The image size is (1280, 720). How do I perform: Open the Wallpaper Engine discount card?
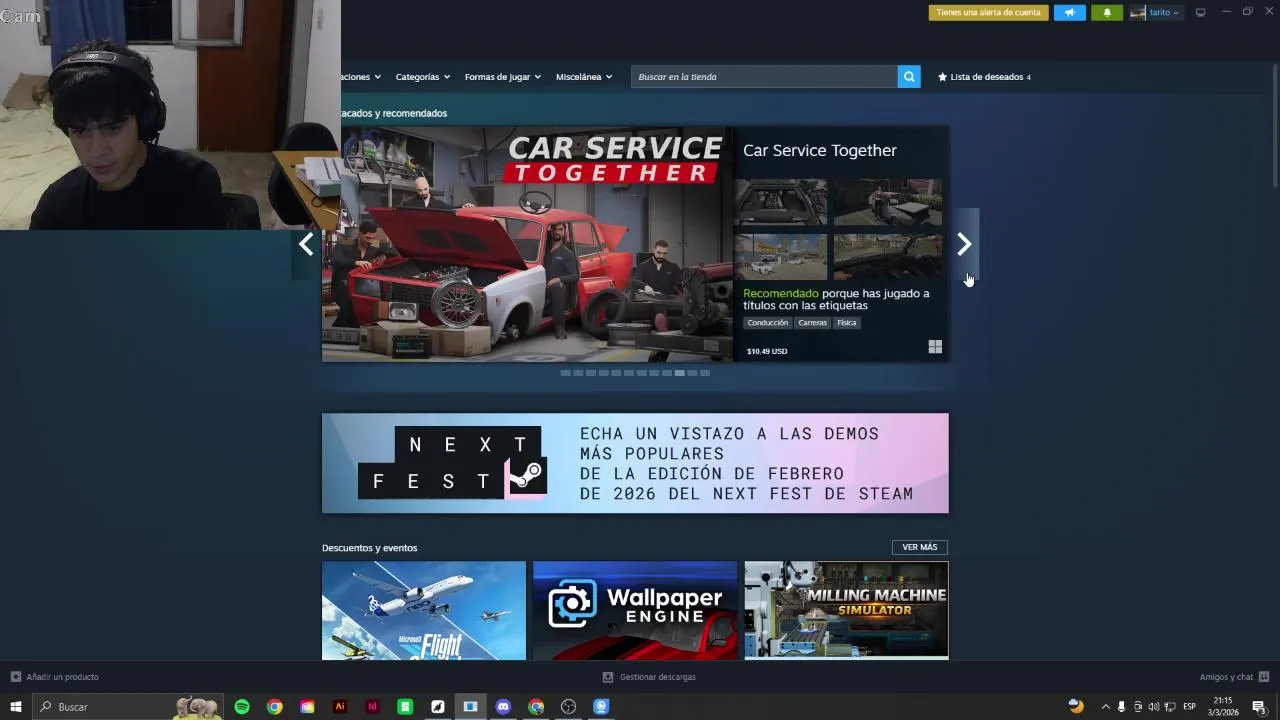(x=635, y=610)
